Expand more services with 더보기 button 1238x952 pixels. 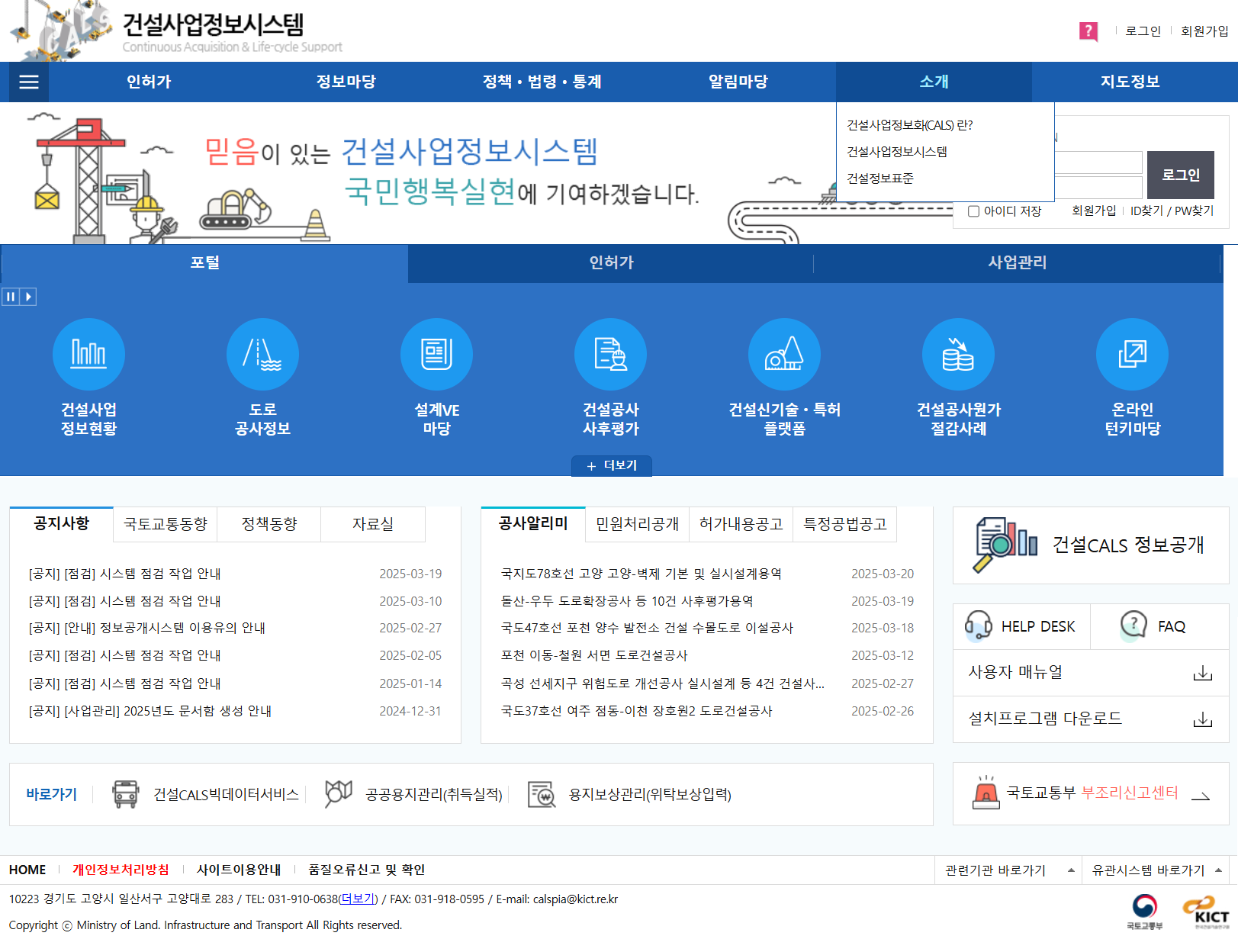point(612,465)
